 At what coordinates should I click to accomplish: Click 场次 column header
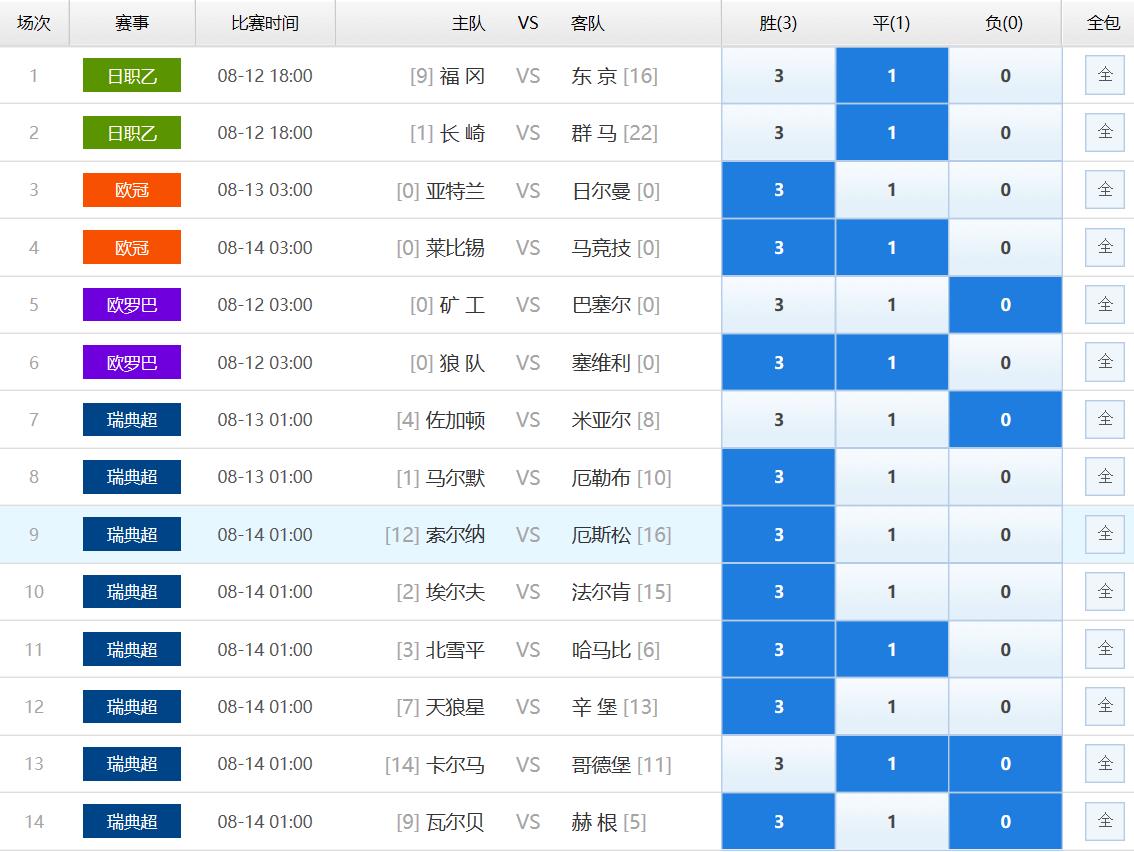tap(34, 23)
